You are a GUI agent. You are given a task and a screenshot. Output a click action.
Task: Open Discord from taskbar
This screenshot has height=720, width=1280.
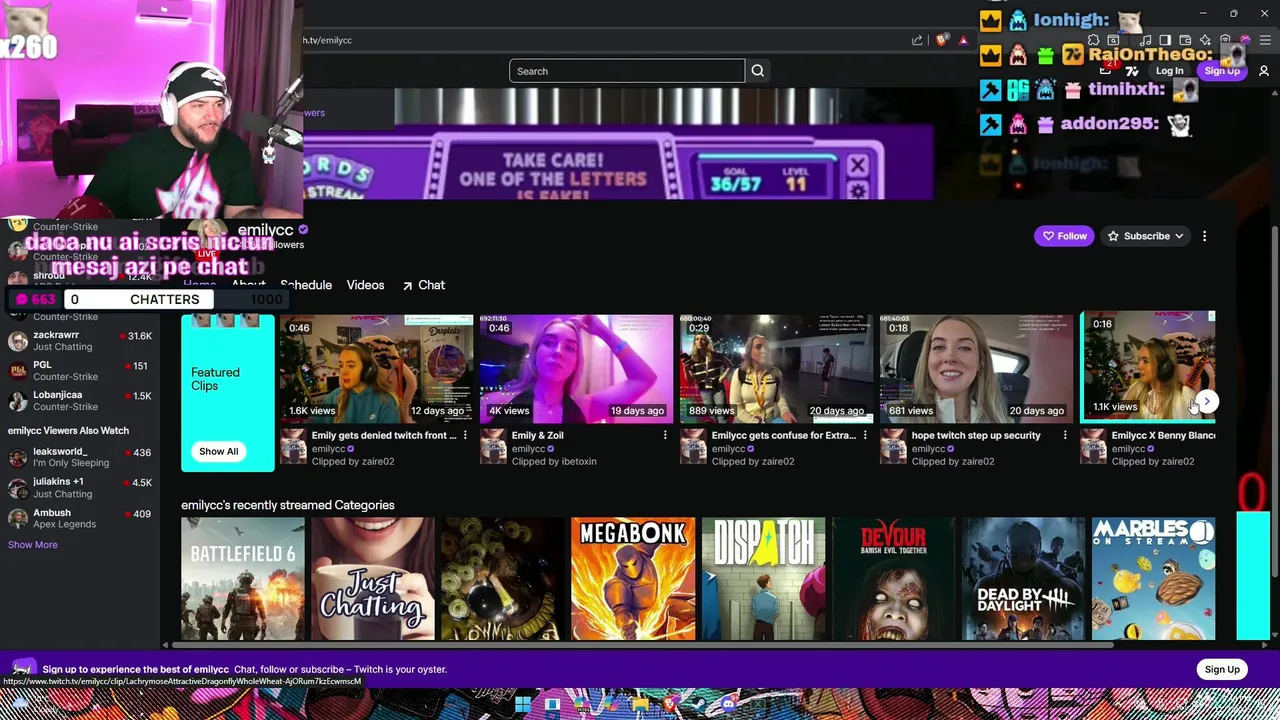tap(729, 705)
